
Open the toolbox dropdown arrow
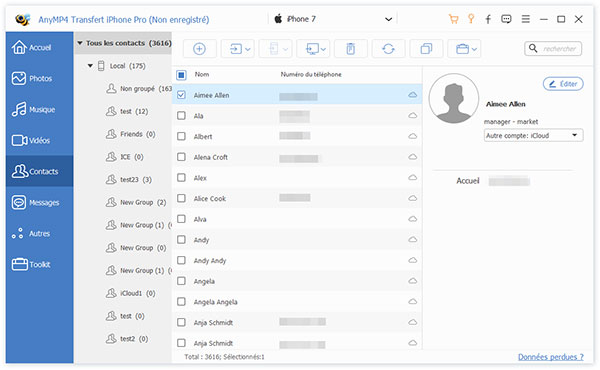[474, 49]
